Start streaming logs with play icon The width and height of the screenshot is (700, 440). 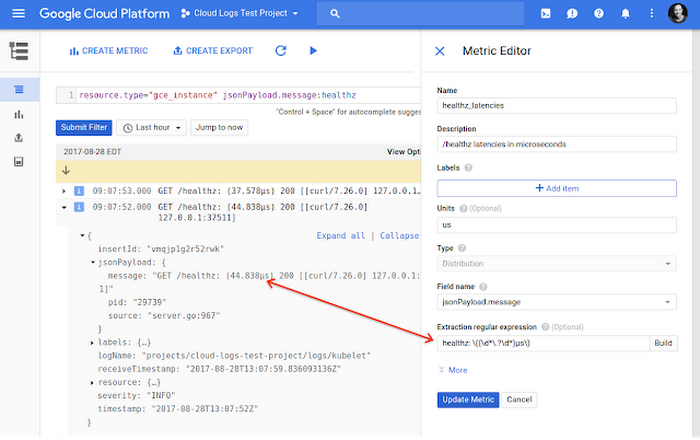point(313,51)
